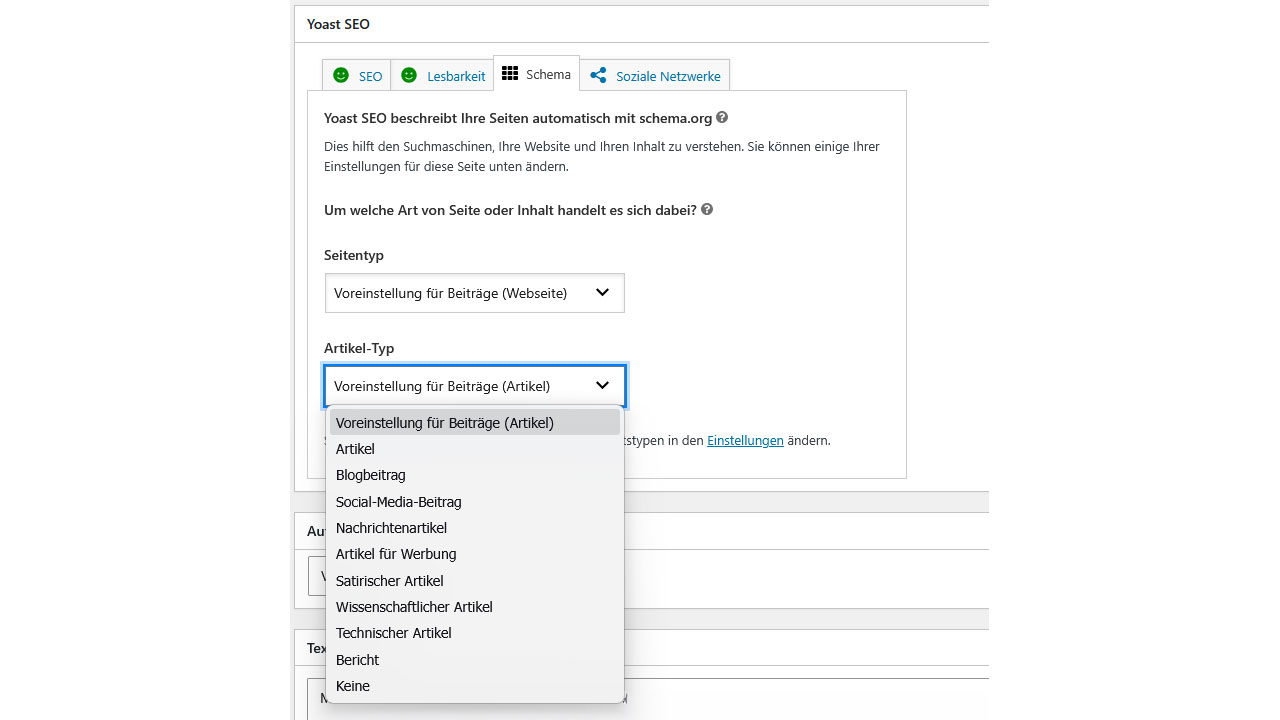The width and height of the screenshot is (1280, 720).
Task: Click the Seitentyp dropdown chevron arrow
Action: [x=602, y=293]
